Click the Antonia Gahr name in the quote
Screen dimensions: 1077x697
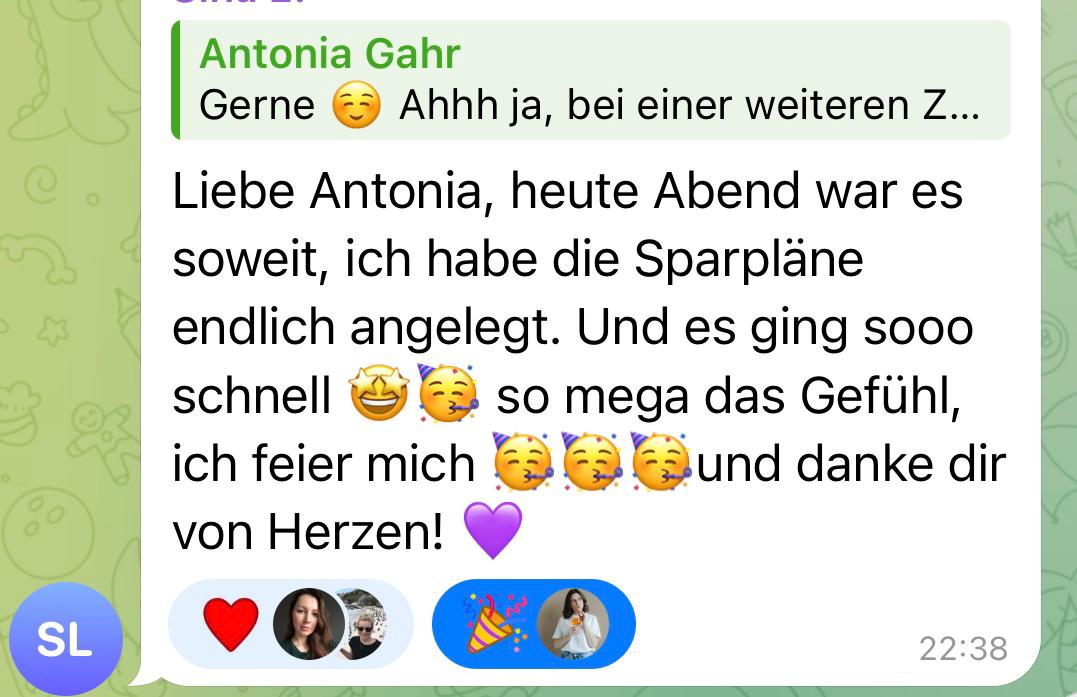(x=330, y=54)
